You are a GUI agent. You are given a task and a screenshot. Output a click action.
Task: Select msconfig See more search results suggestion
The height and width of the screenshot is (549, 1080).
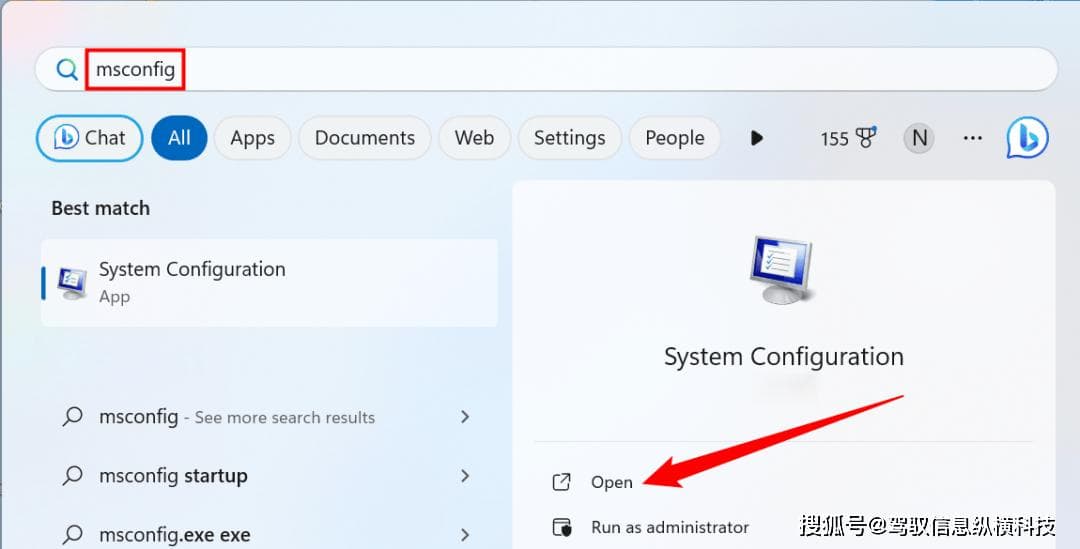click(269, 417)
